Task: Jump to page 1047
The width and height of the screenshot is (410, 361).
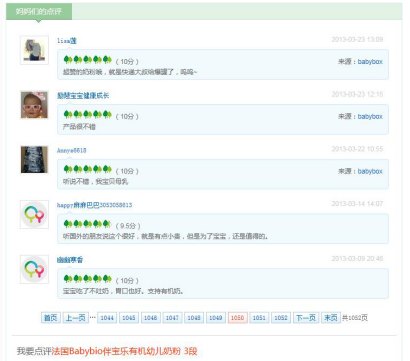Action: (x=172, y=318)
